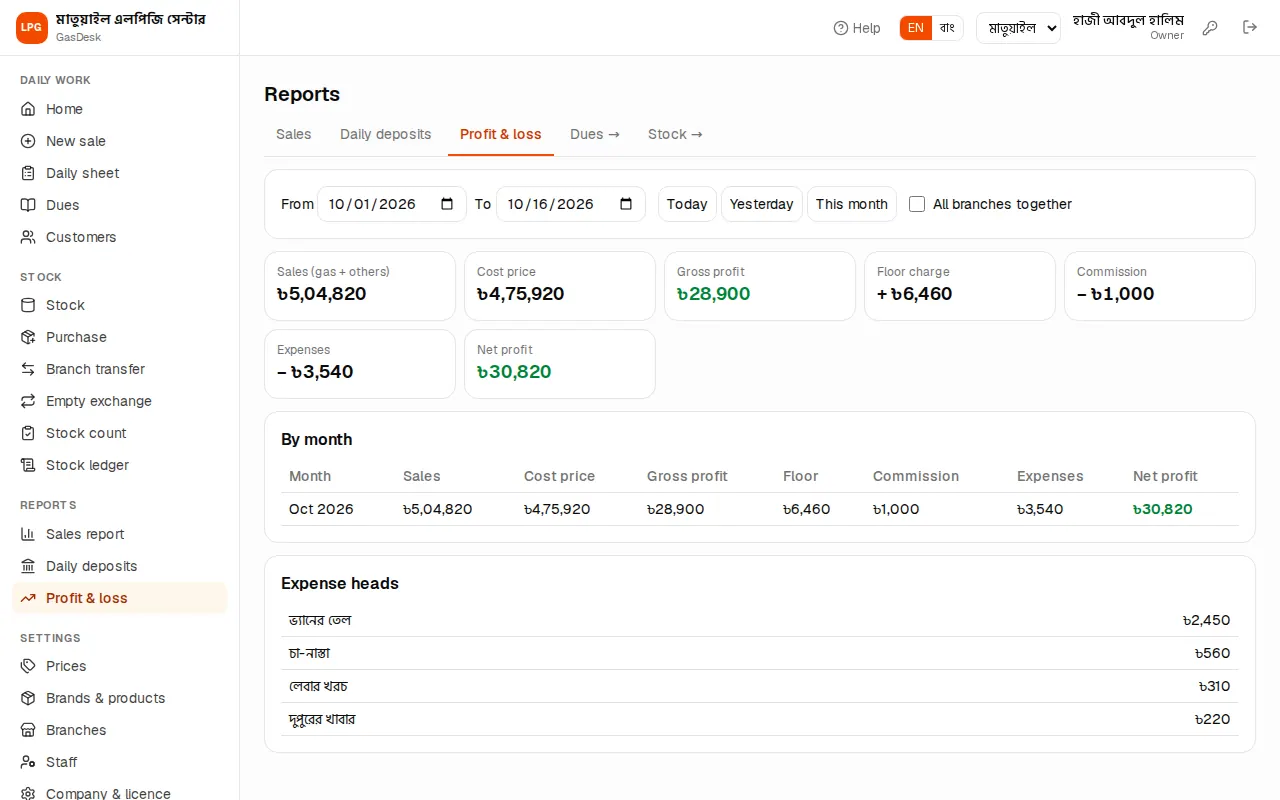Go to the Dues → tab
Image resolution: width=1280 pixels, height=800 pixels.
595,134
